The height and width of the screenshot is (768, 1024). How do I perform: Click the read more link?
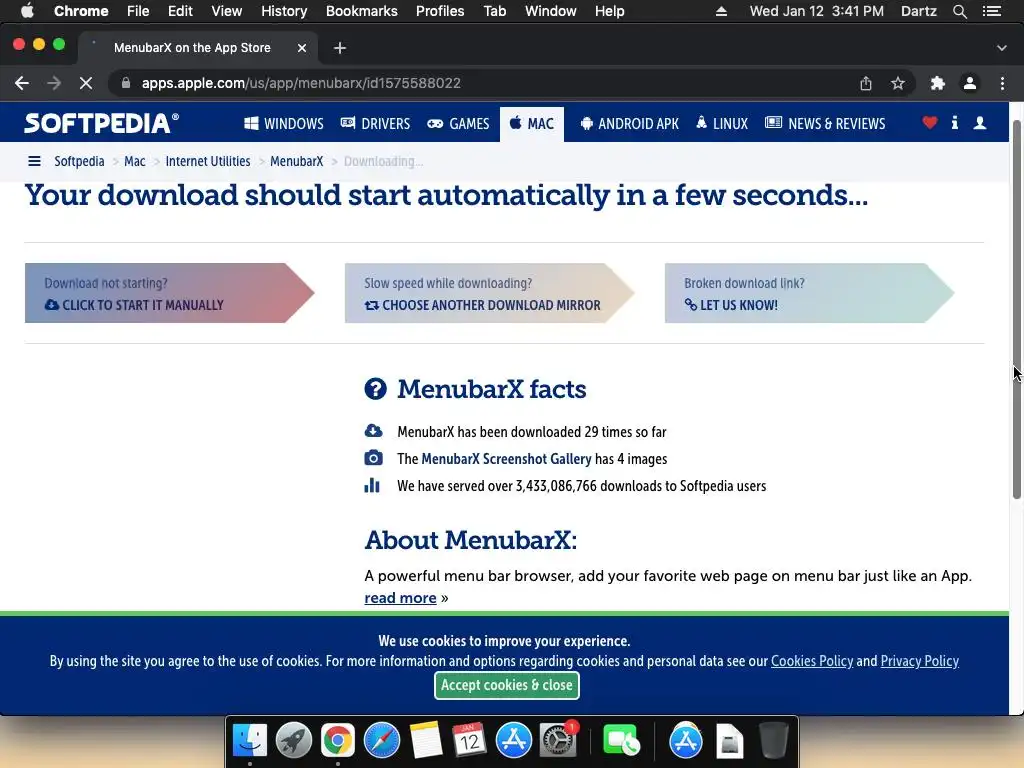tap(400, 598)
